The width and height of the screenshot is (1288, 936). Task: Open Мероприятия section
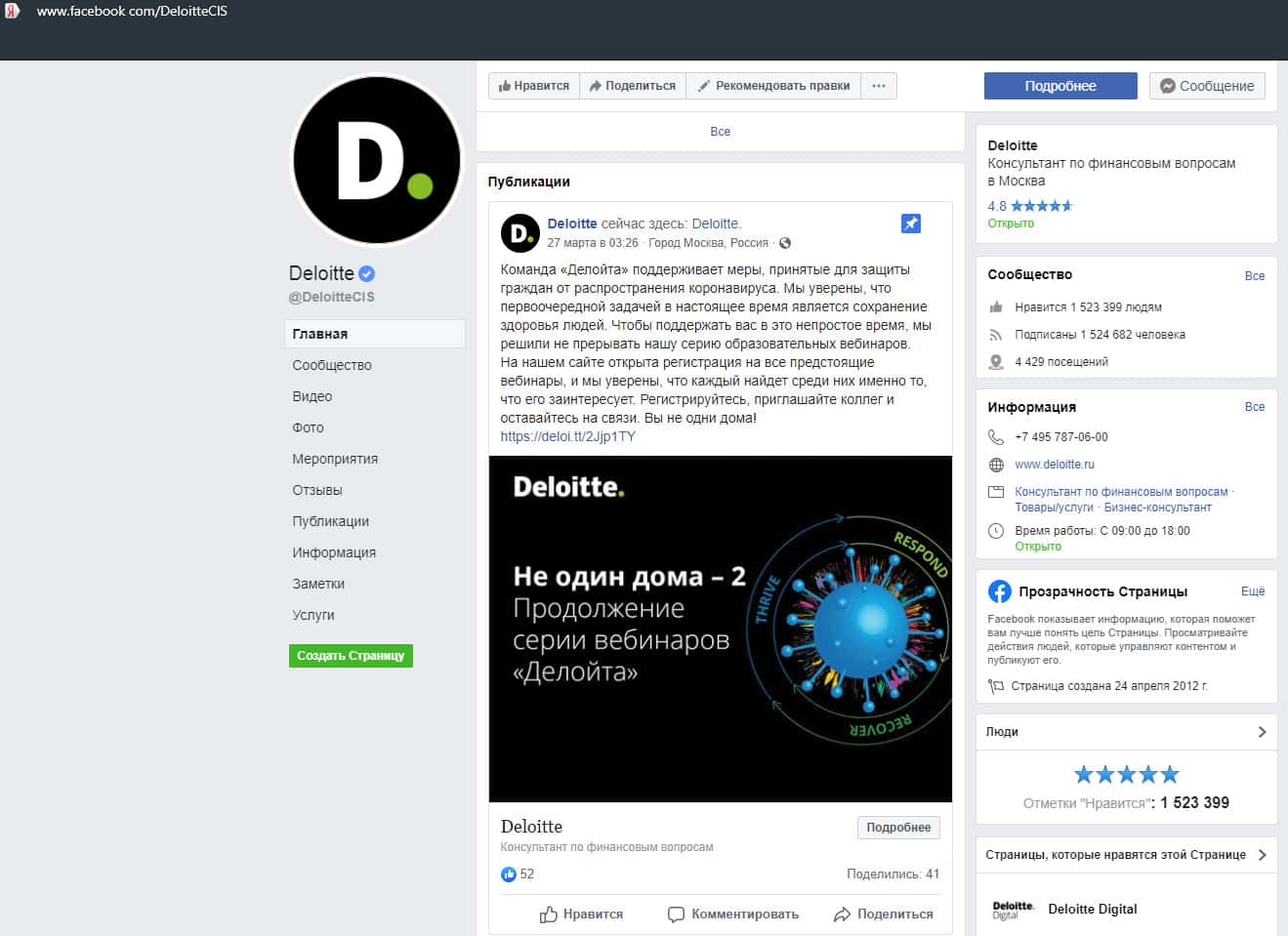coord(335,459)
